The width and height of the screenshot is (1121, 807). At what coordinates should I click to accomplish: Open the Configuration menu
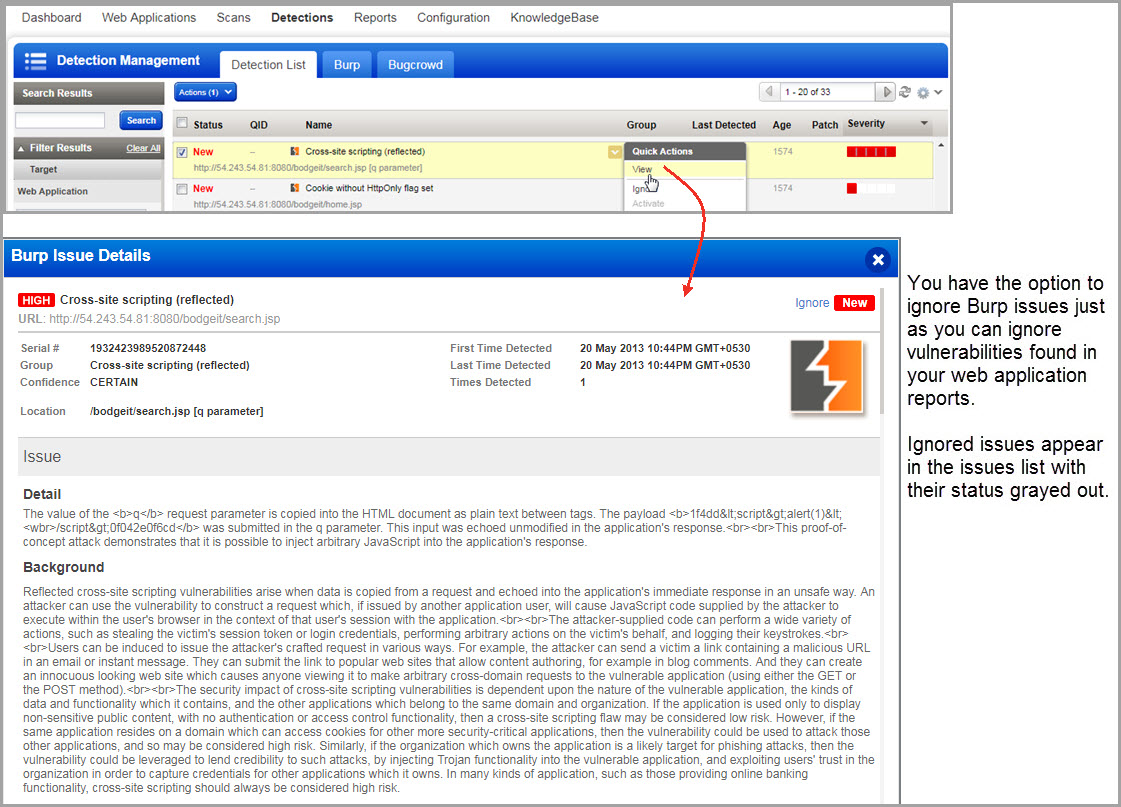point(453,18)
